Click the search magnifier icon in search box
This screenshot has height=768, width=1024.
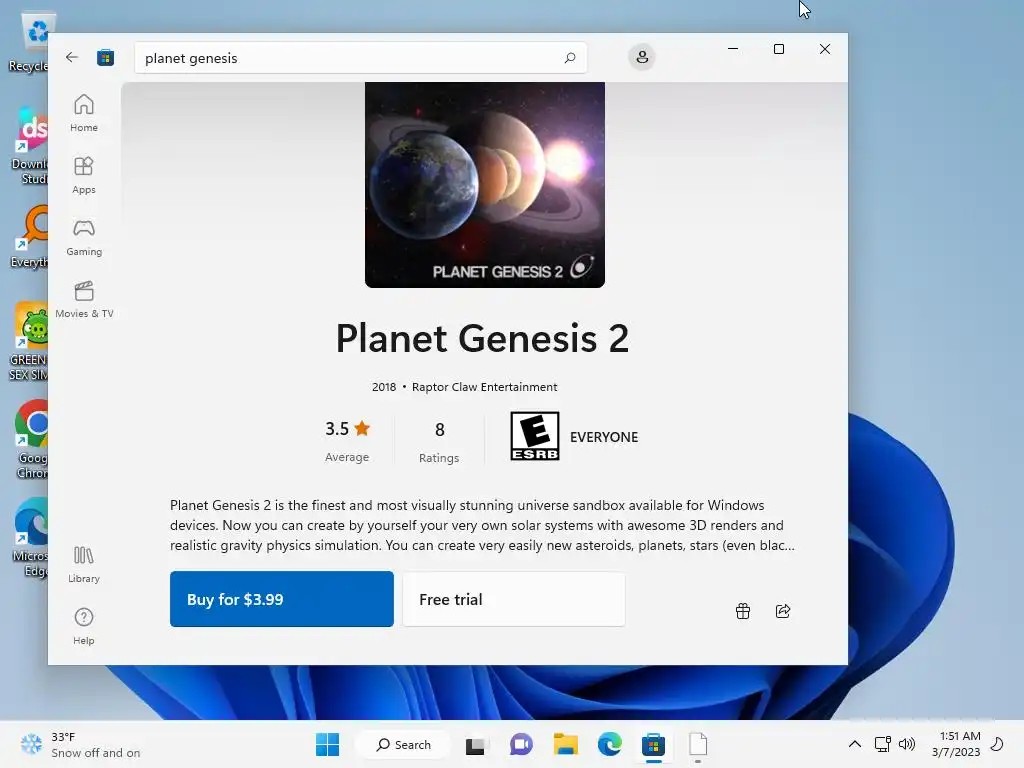569,58
